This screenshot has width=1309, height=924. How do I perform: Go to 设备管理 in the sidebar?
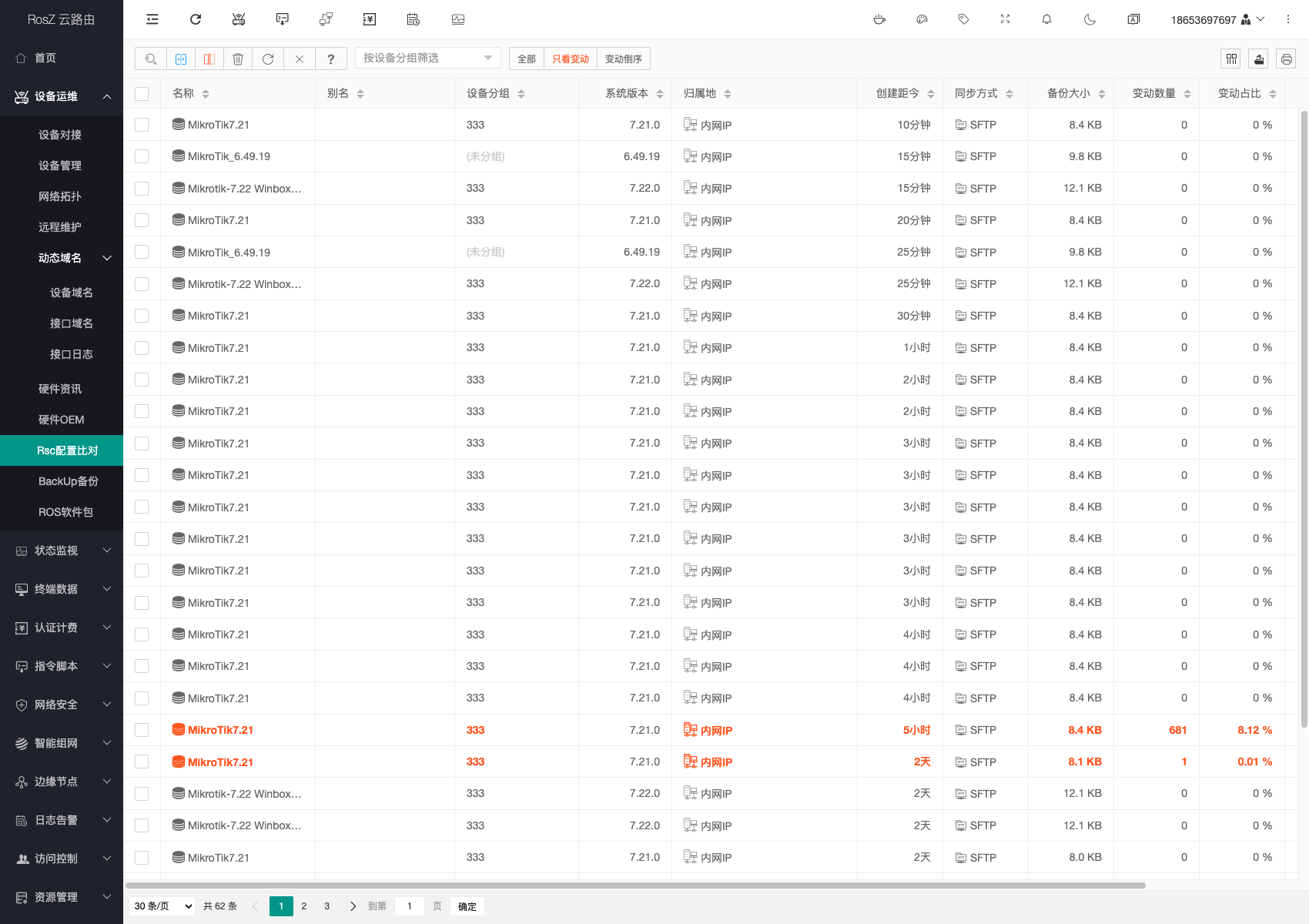pos(60,166)
